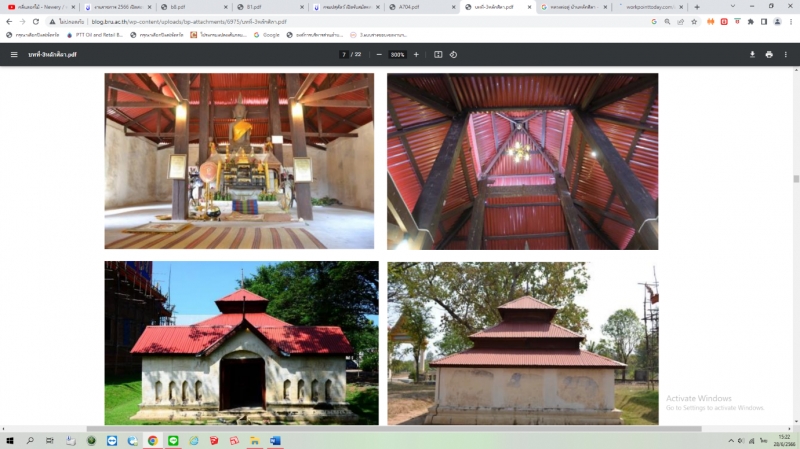Close the b8.pdf tab

226,7
